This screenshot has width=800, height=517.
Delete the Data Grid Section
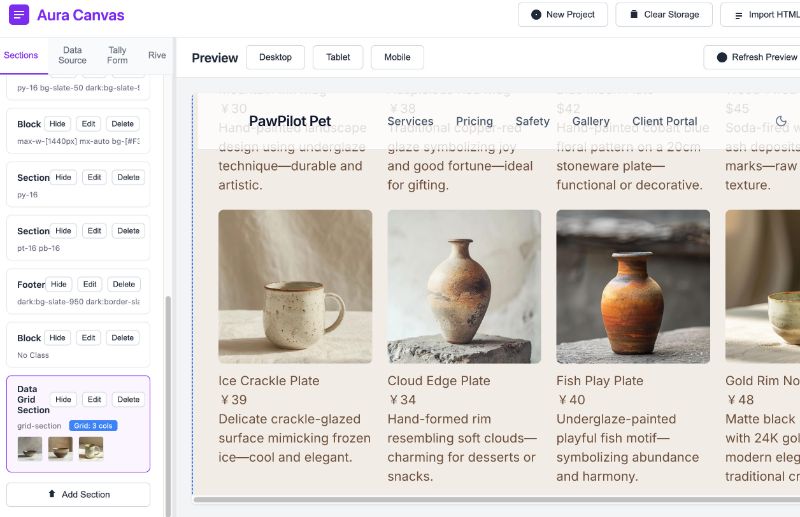point(129,400)
